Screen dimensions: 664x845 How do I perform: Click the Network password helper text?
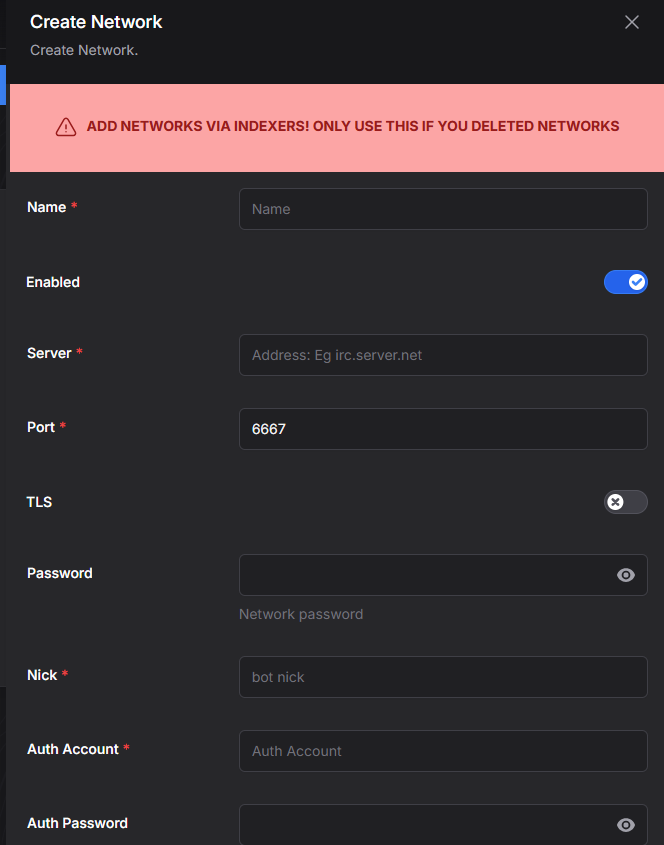301,614
